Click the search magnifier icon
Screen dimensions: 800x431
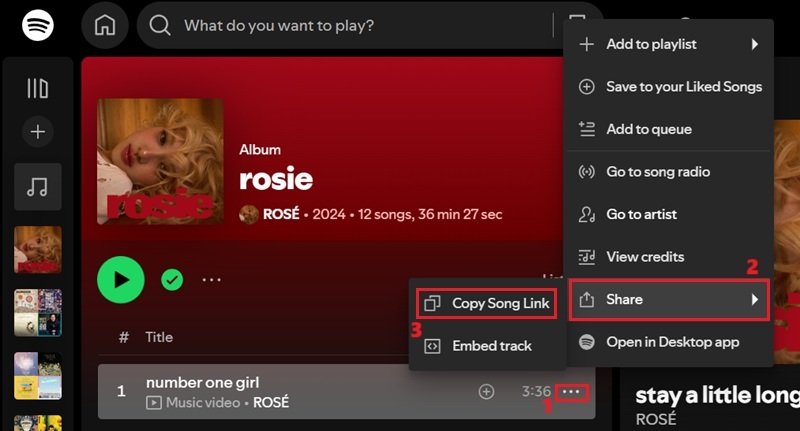[160, 25]
